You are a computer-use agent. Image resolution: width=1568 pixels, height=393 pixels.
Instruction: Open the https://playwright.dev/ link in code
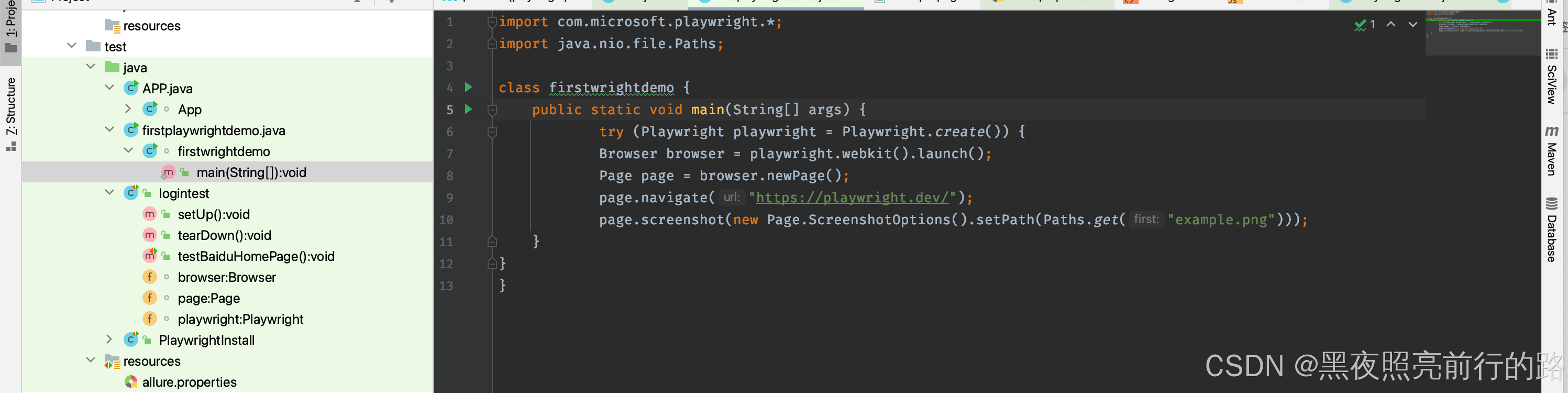852,198
